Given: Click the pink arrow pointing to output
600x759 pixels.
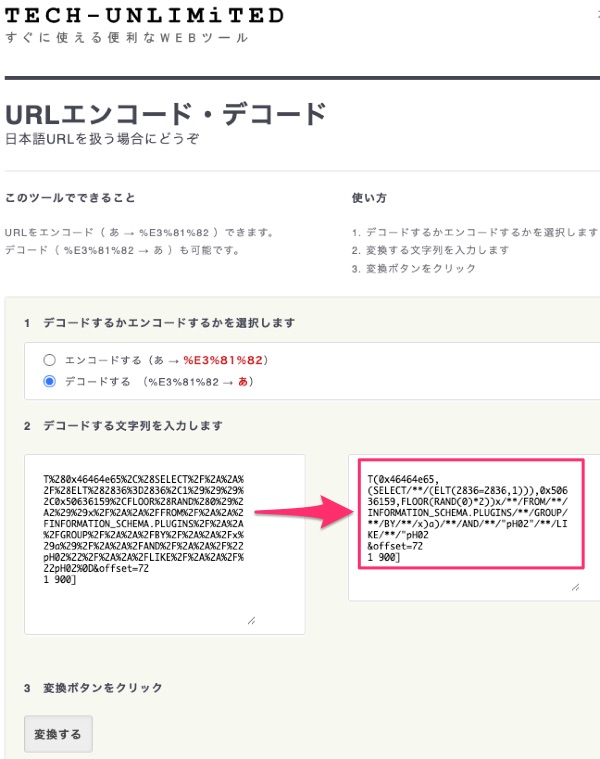Looking at the screenshot, I should (300, 513).
